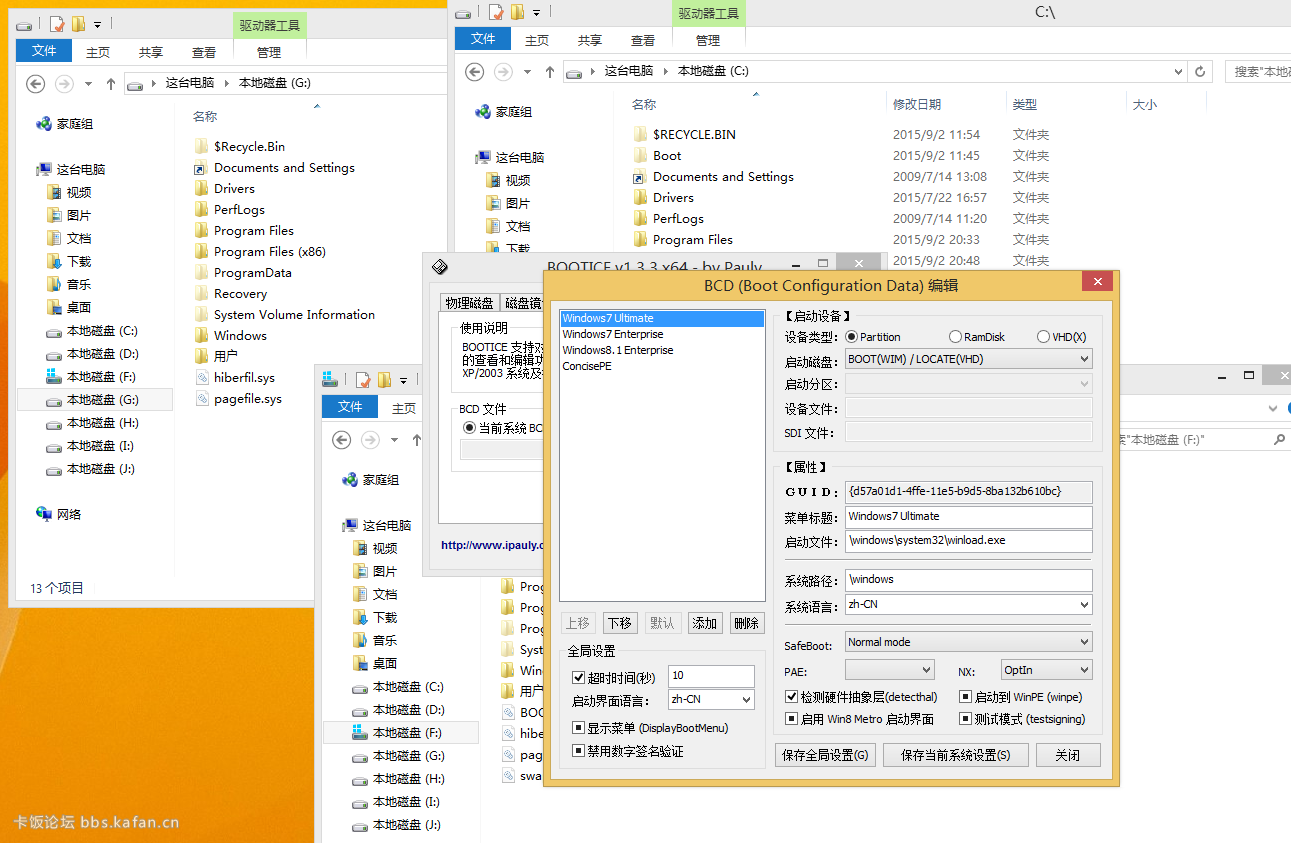1291x843 pixels.
Task: Click Back arrow in G: window
Action: pyautogui.click(x=36, y=84)
